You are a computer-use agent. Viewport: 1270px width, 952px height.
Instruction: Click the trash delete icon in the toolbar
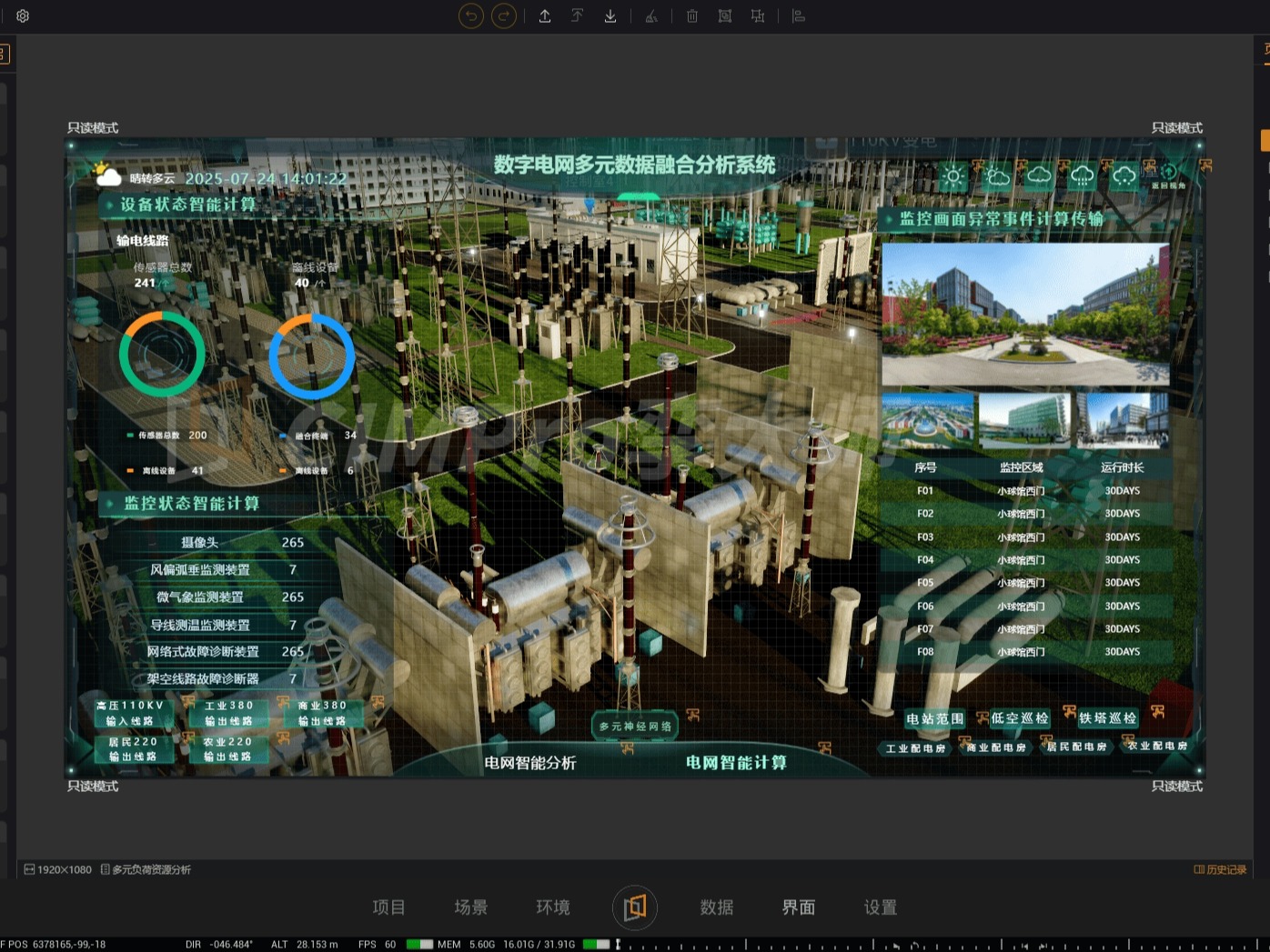691,15
